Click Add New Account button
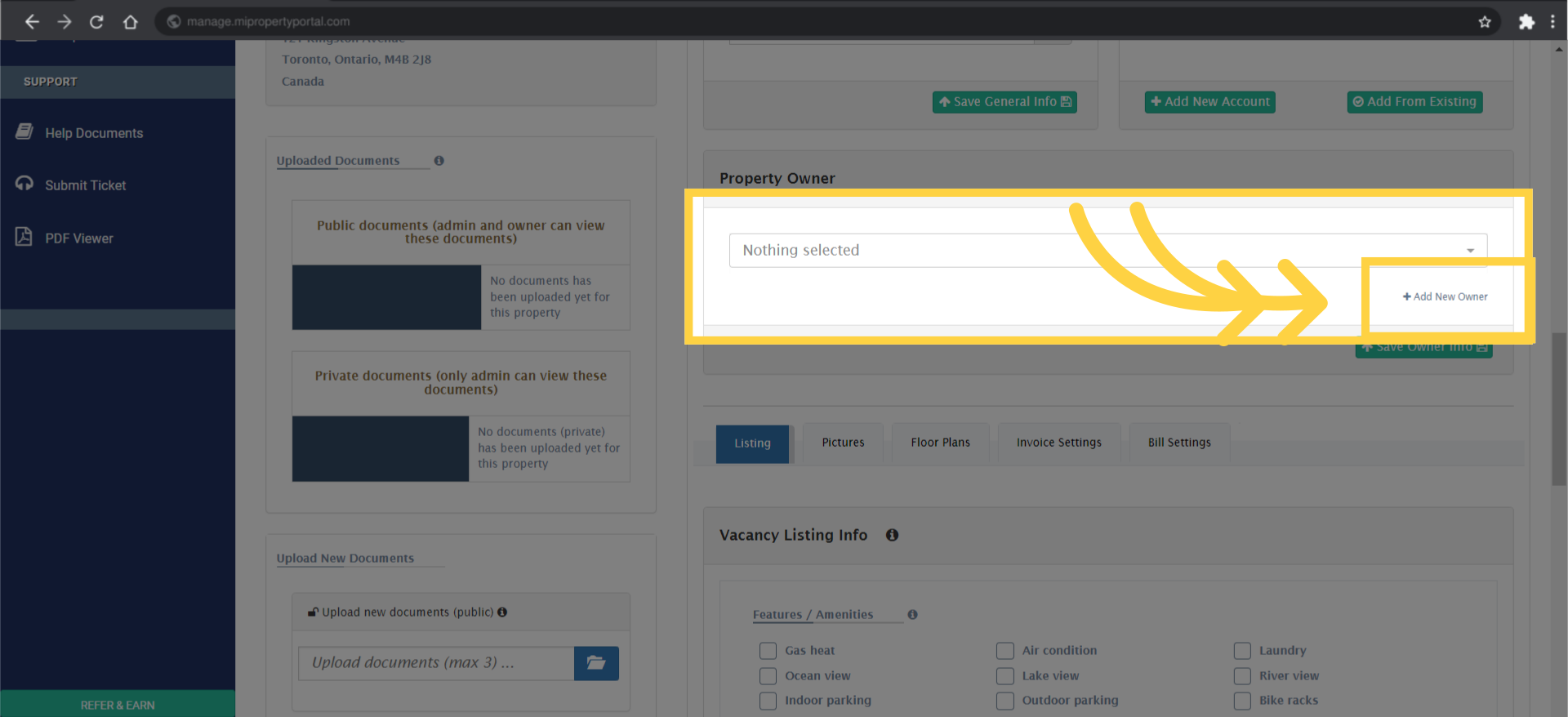The height and width of the screenshot is (717, 1568). [x=1210, y=102]
